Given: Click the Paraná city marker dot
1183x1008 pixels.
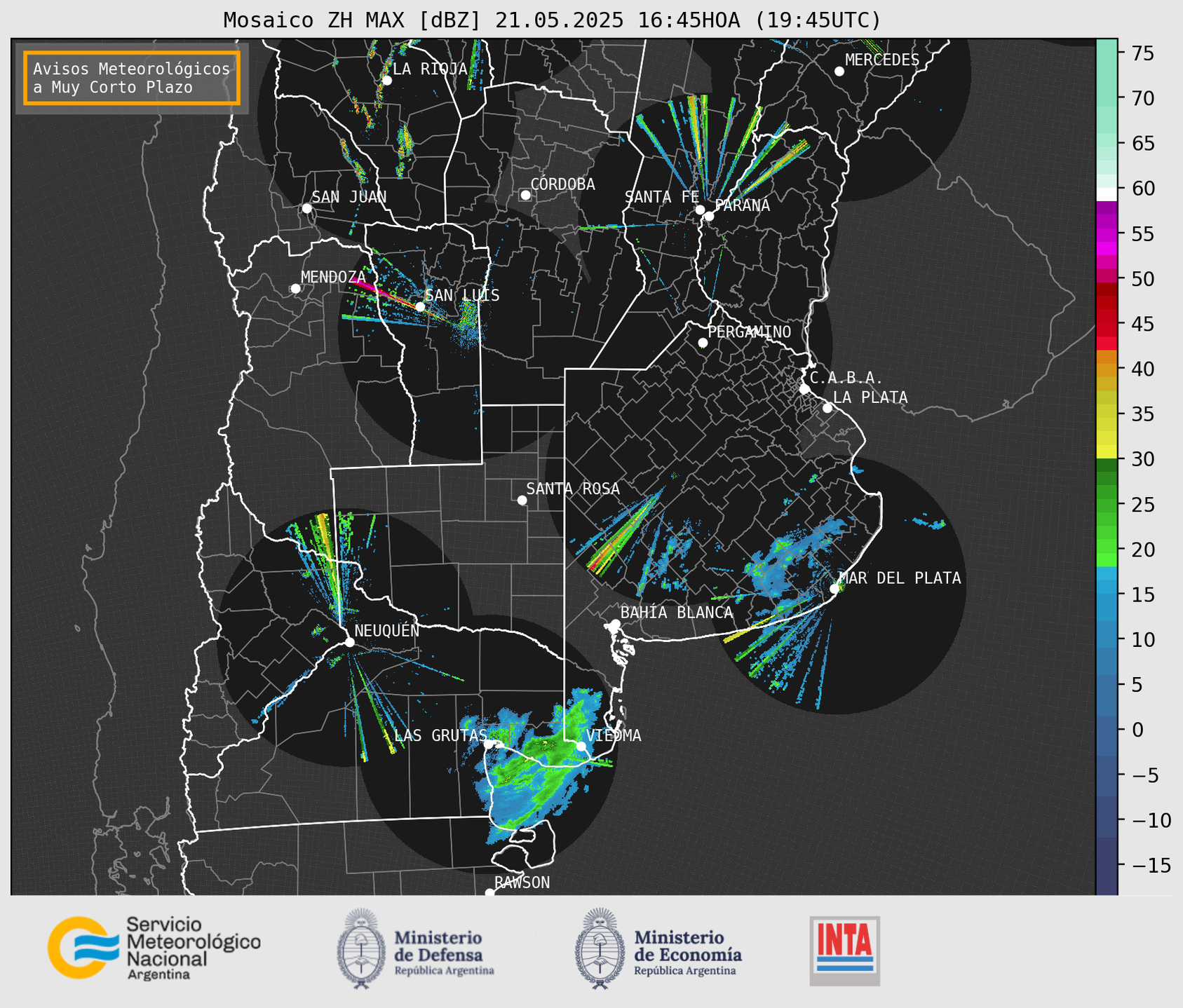Looking at the screenshot, I should coord(709,216).
